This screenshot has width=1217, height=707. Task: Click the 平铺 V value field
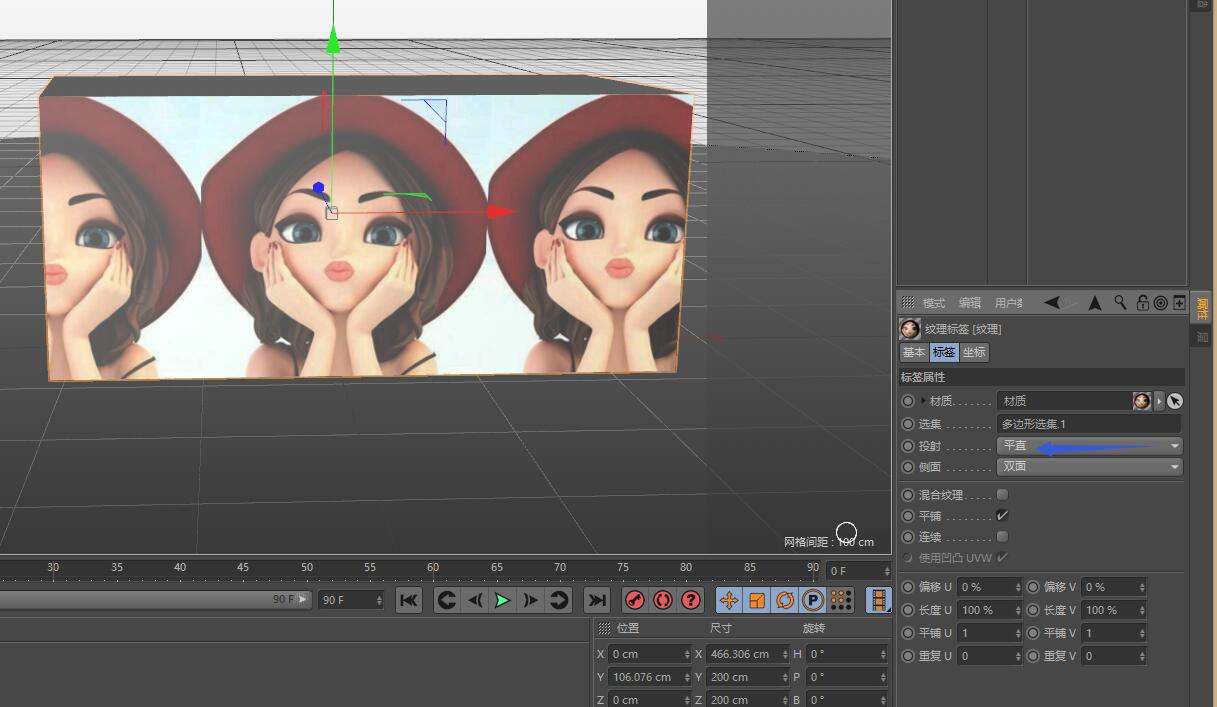[1114, 633]
